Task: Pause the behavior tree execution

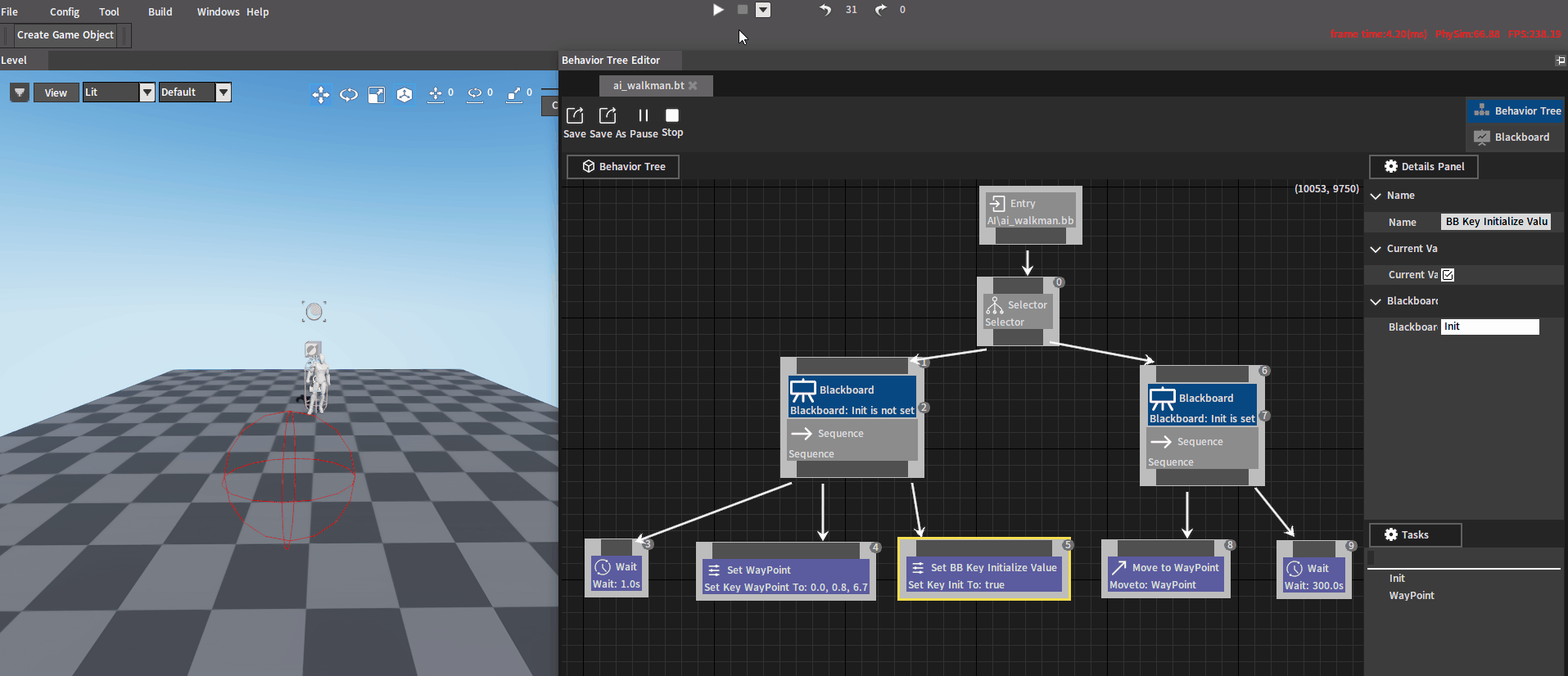Action: 644,115
